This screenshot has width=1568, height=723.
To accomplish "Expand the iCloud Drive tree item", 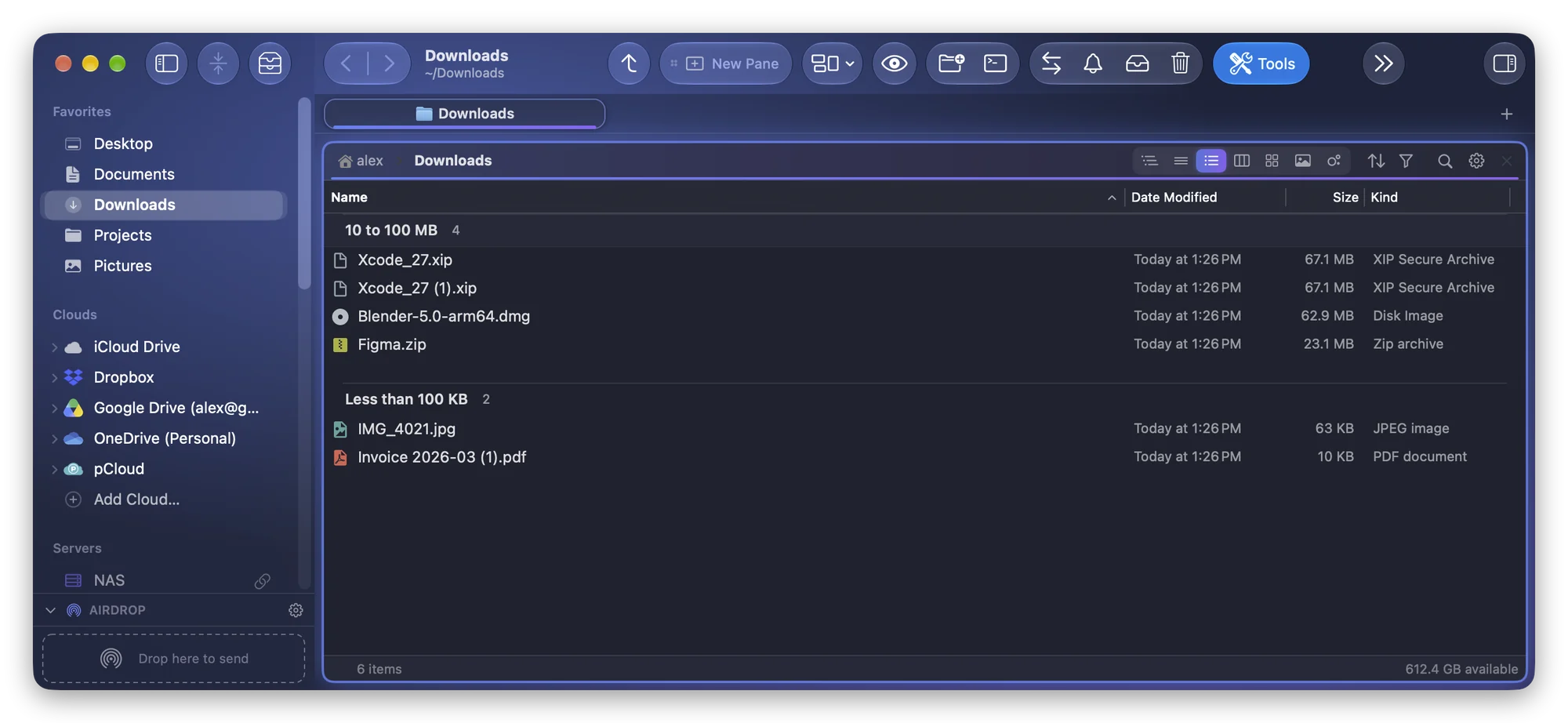I will click(x=54, y=347).
